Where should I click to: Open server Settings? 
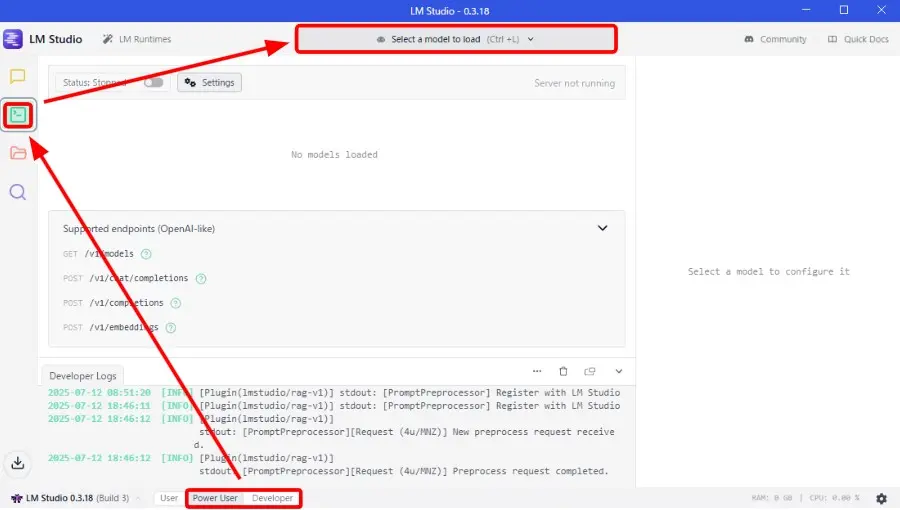210,83
